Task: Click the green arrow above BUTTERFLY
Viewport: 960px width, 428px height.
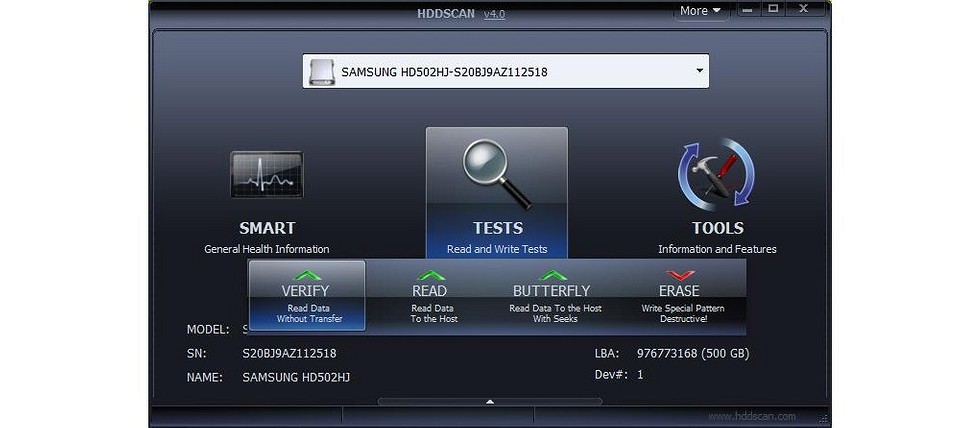Action: [x=553, y=276]
